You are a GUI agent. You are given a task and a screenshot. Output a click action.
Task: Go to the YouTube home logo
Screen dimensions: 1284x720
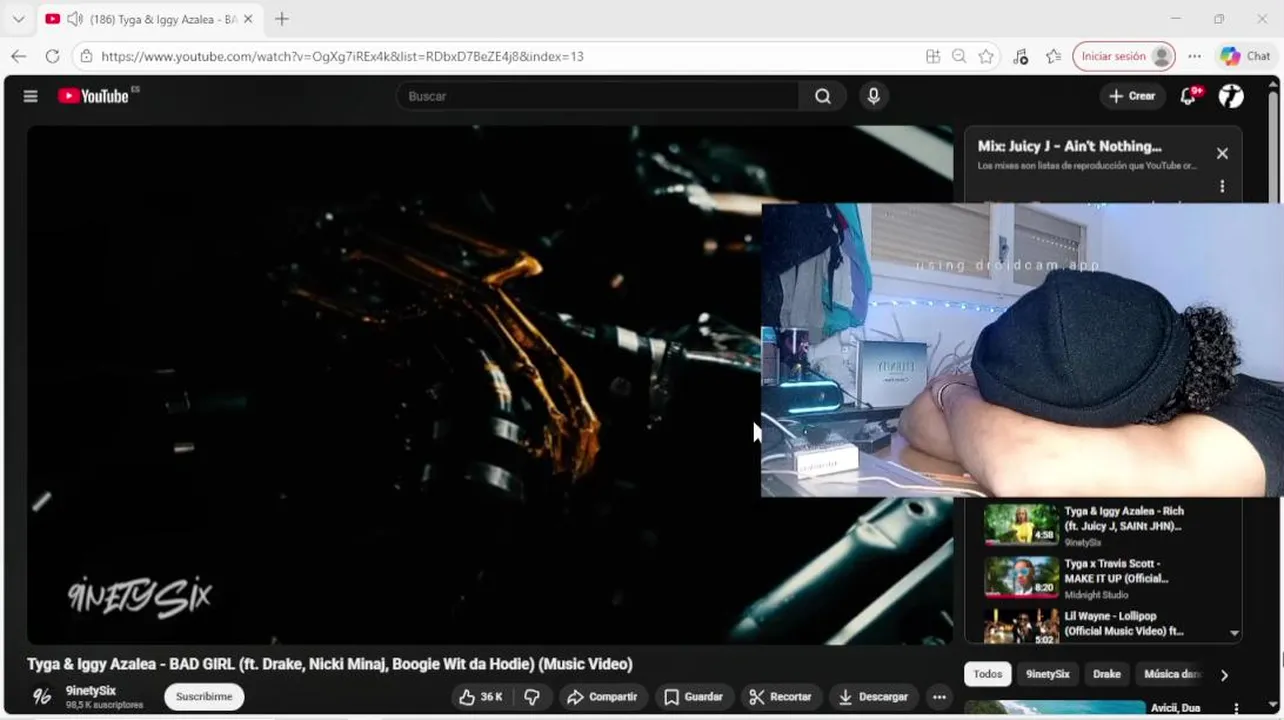(93, 96)
